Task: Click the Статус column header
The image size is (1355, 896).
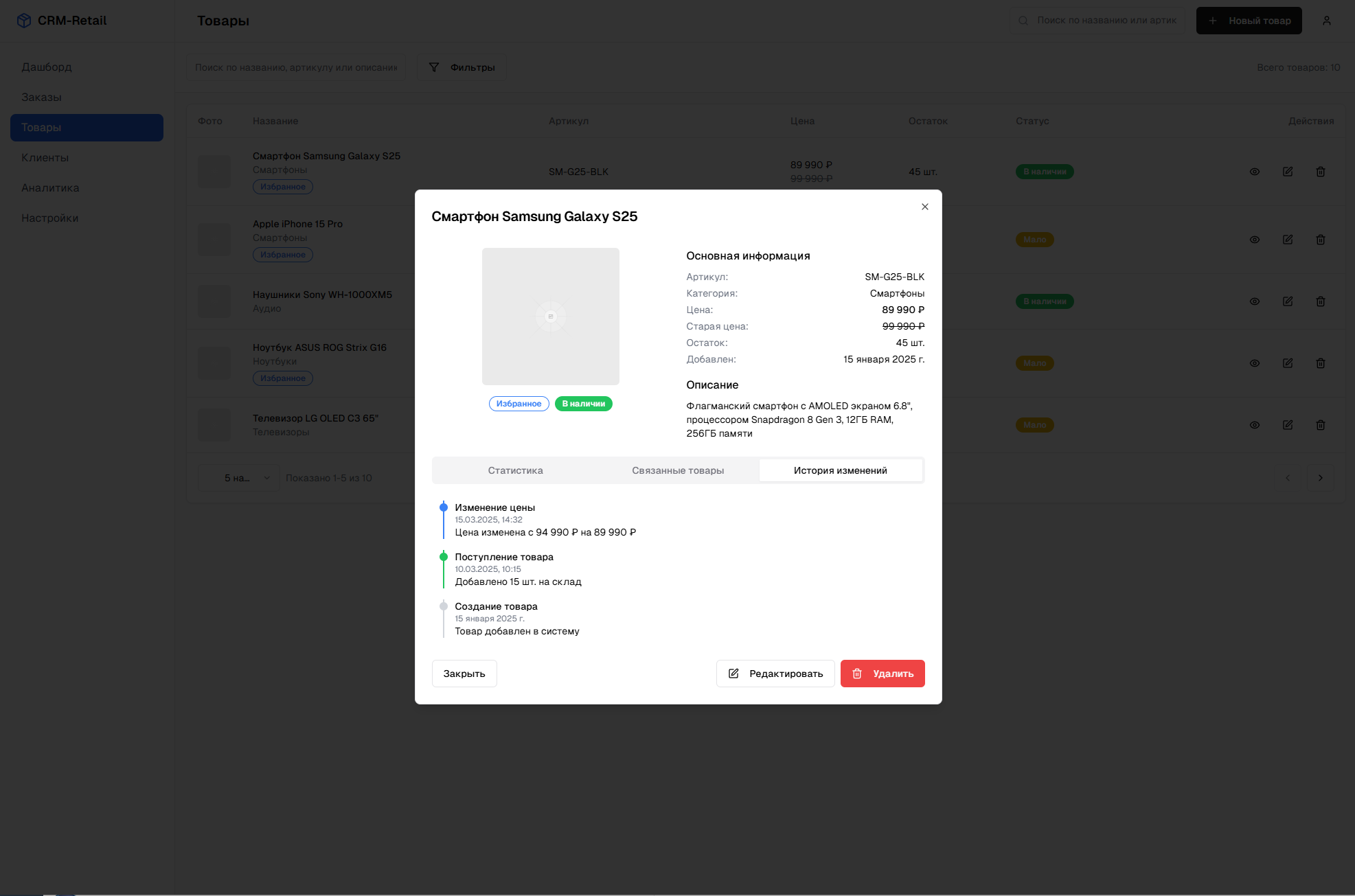Action: (1032, 121)
